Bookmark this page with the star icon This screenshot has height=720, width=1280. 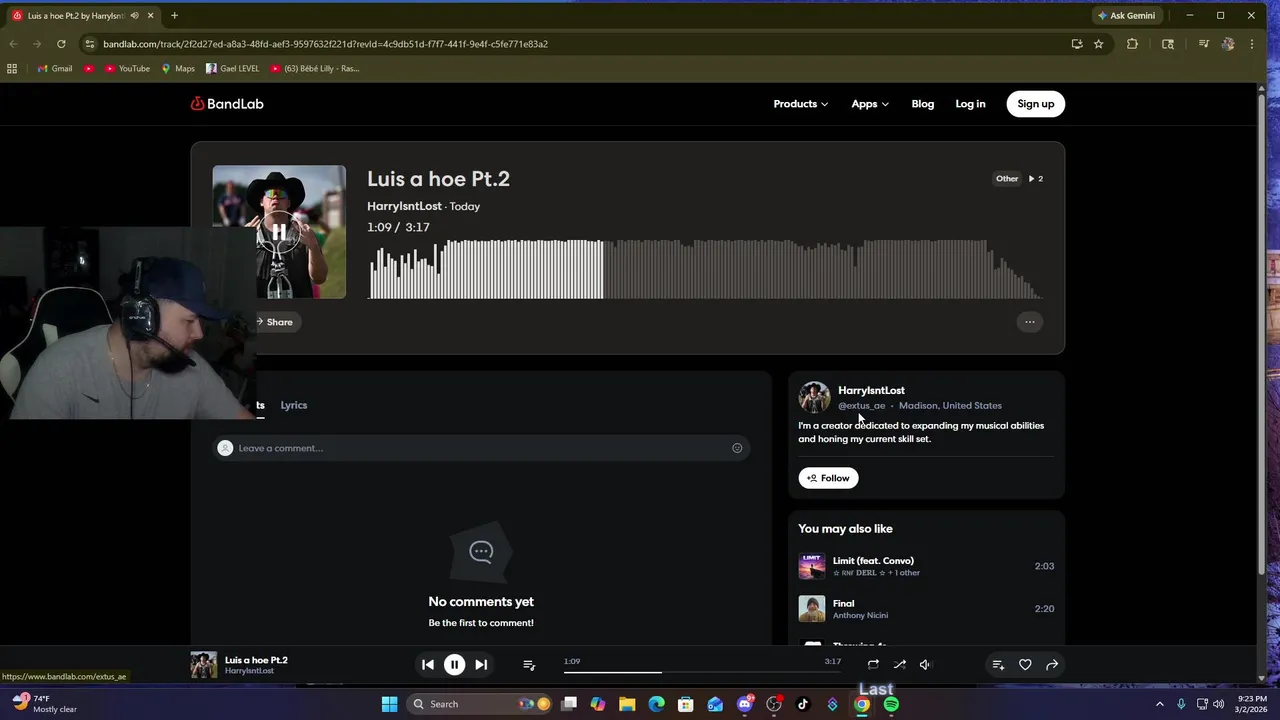click(x=1098, y=44)
